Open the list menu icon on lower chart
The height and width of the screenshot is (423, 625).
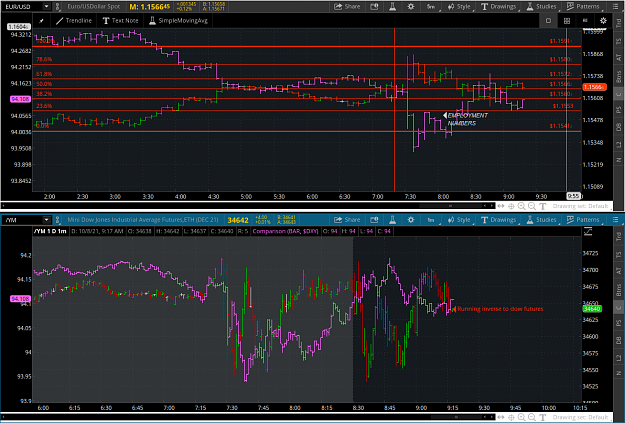coord(615,220)
